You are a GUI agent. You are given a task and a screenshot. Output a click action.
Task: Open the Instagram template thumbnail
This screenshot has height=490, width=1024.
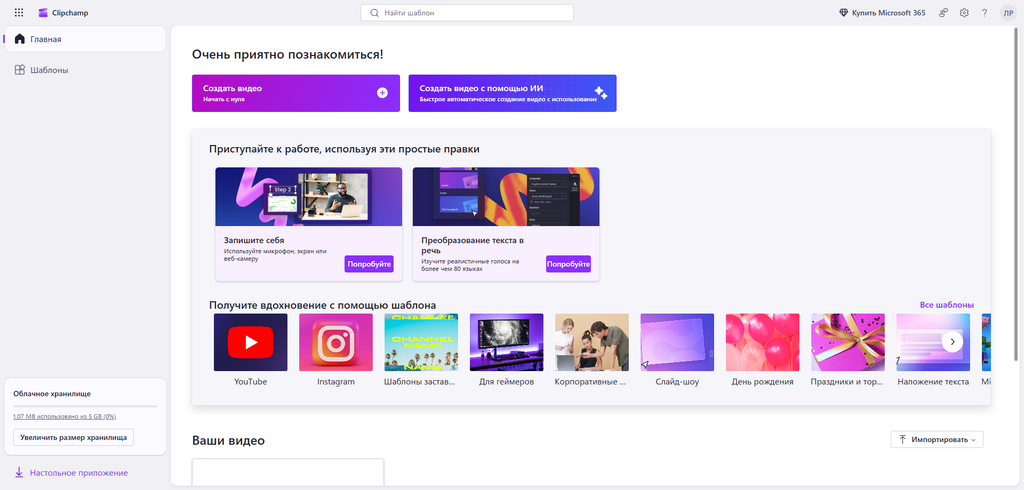pyautogui.click(x=336, y=342)
